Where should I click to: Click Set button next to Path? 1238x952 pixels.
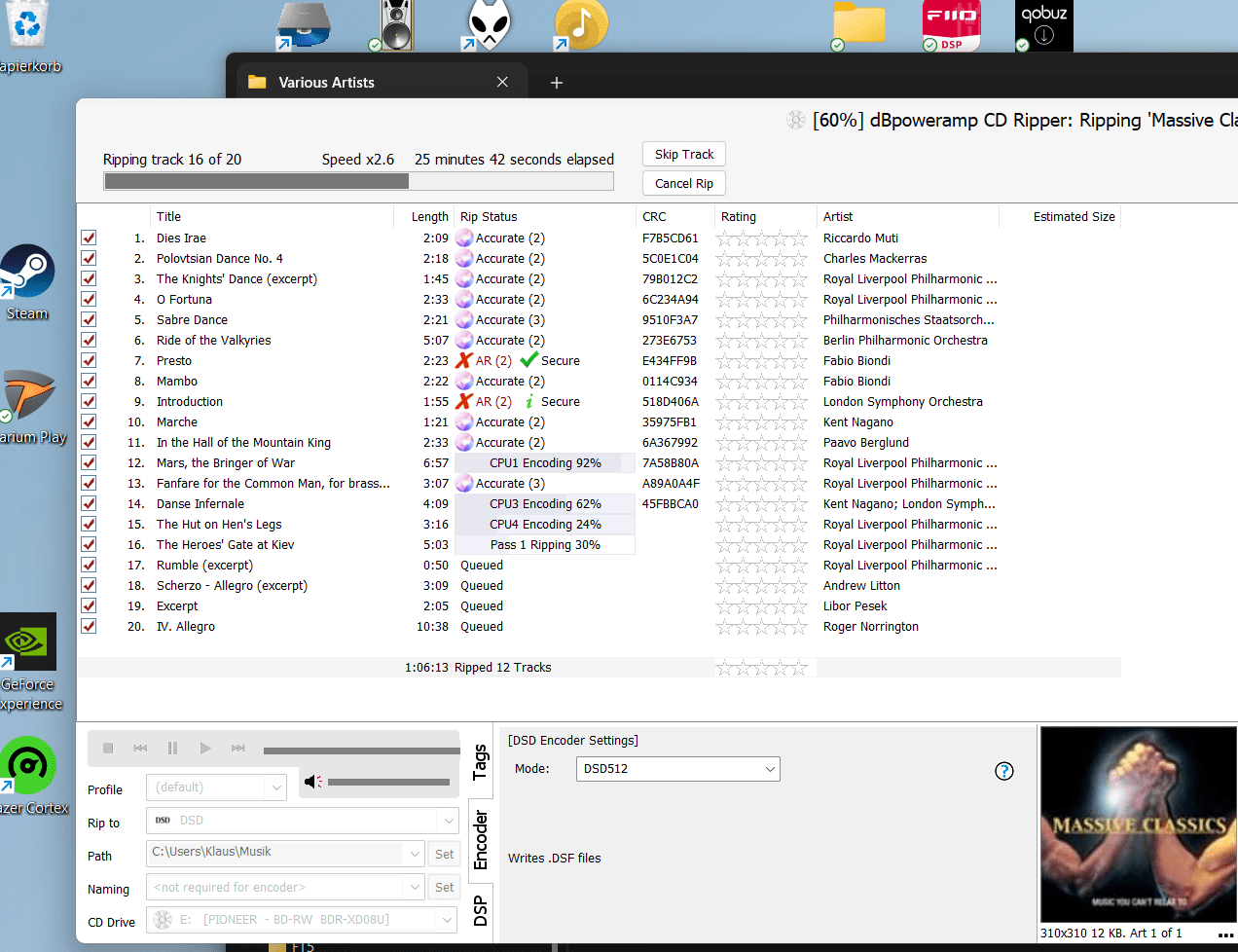pyautogui.click(x=445, y=854)
